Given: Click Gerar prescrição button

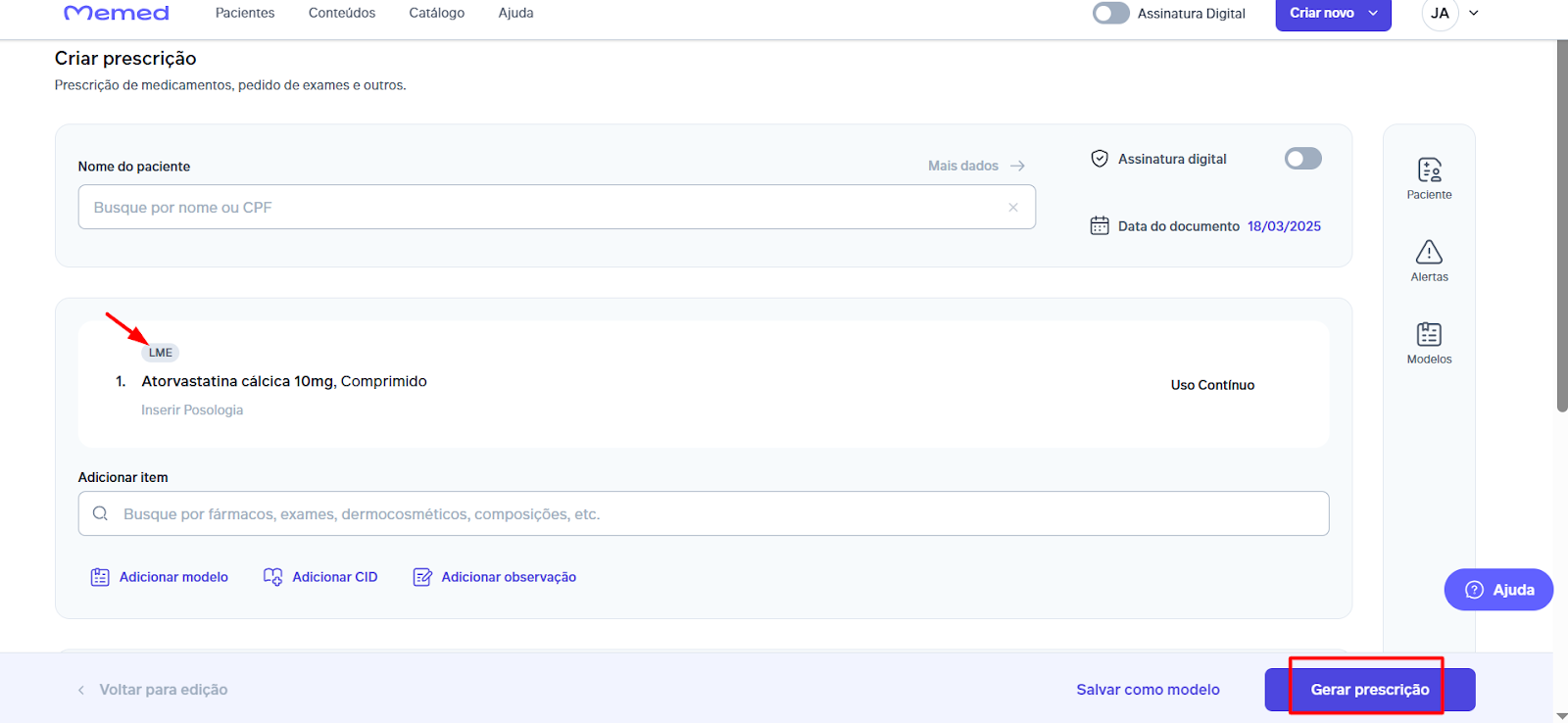Looking at the screenshot, I should coord(1370,690).
